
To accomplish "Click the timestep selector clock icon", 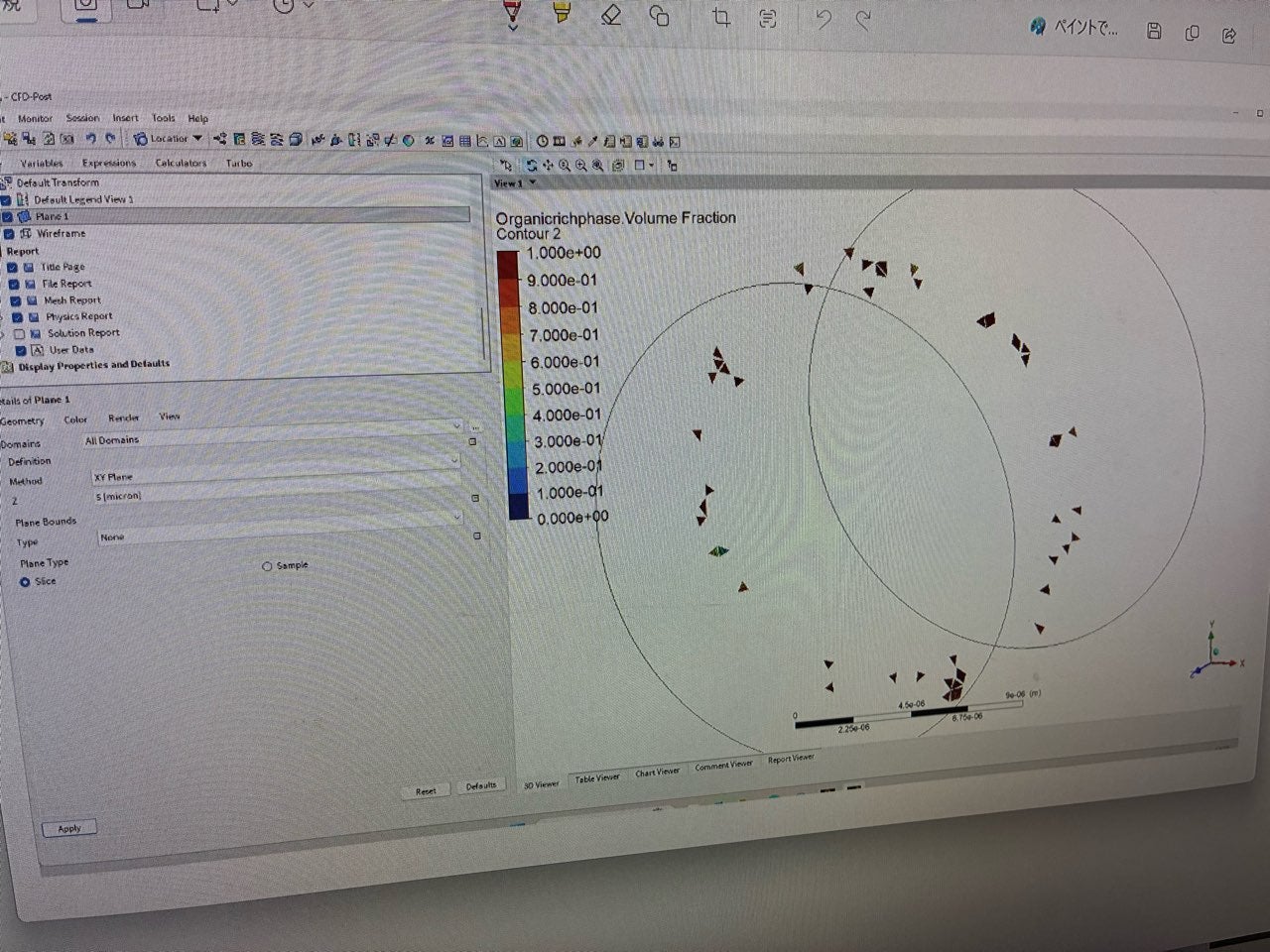I will [543, 141].
